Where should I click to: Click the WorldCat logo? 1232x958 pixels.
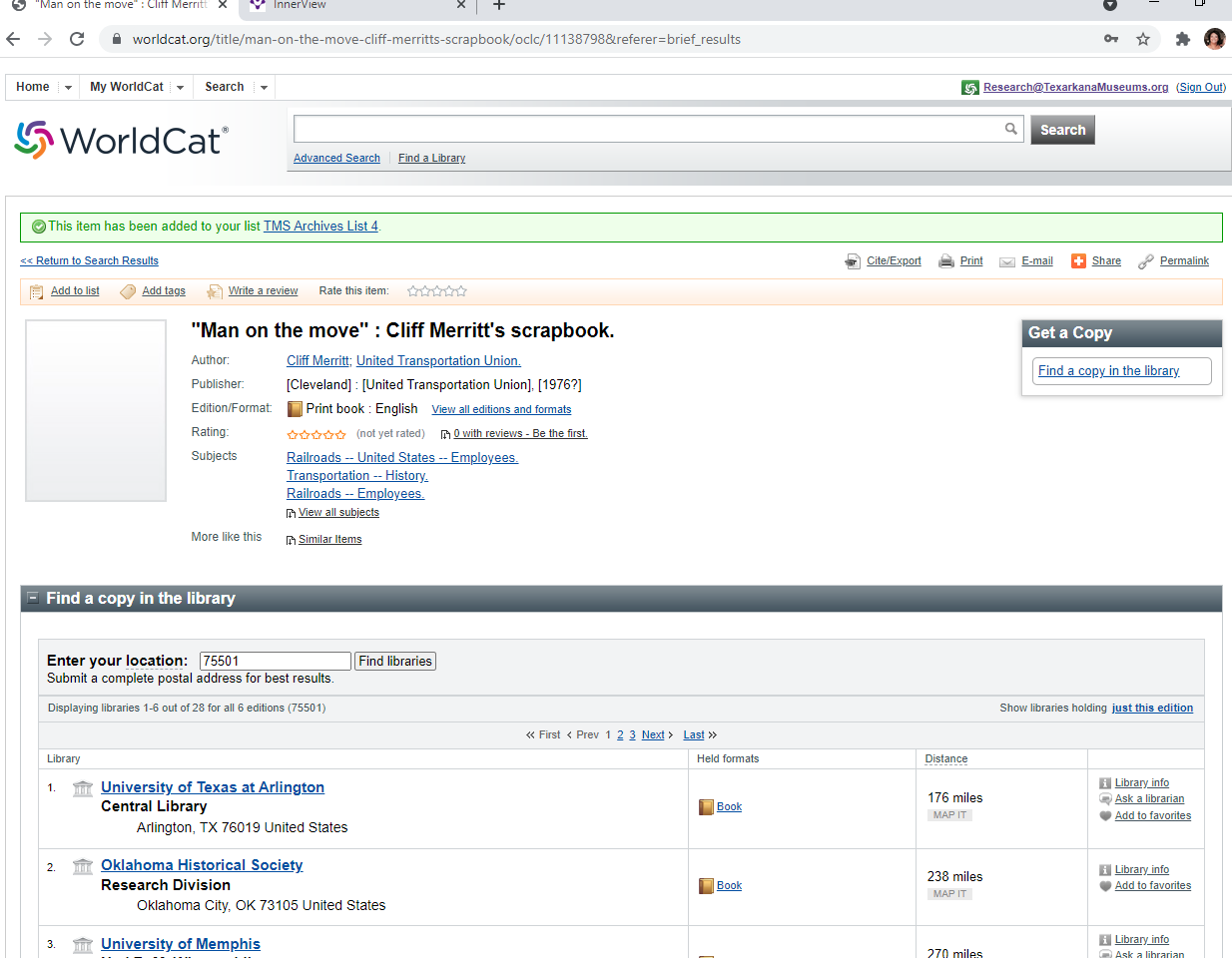tap(121, 140)
